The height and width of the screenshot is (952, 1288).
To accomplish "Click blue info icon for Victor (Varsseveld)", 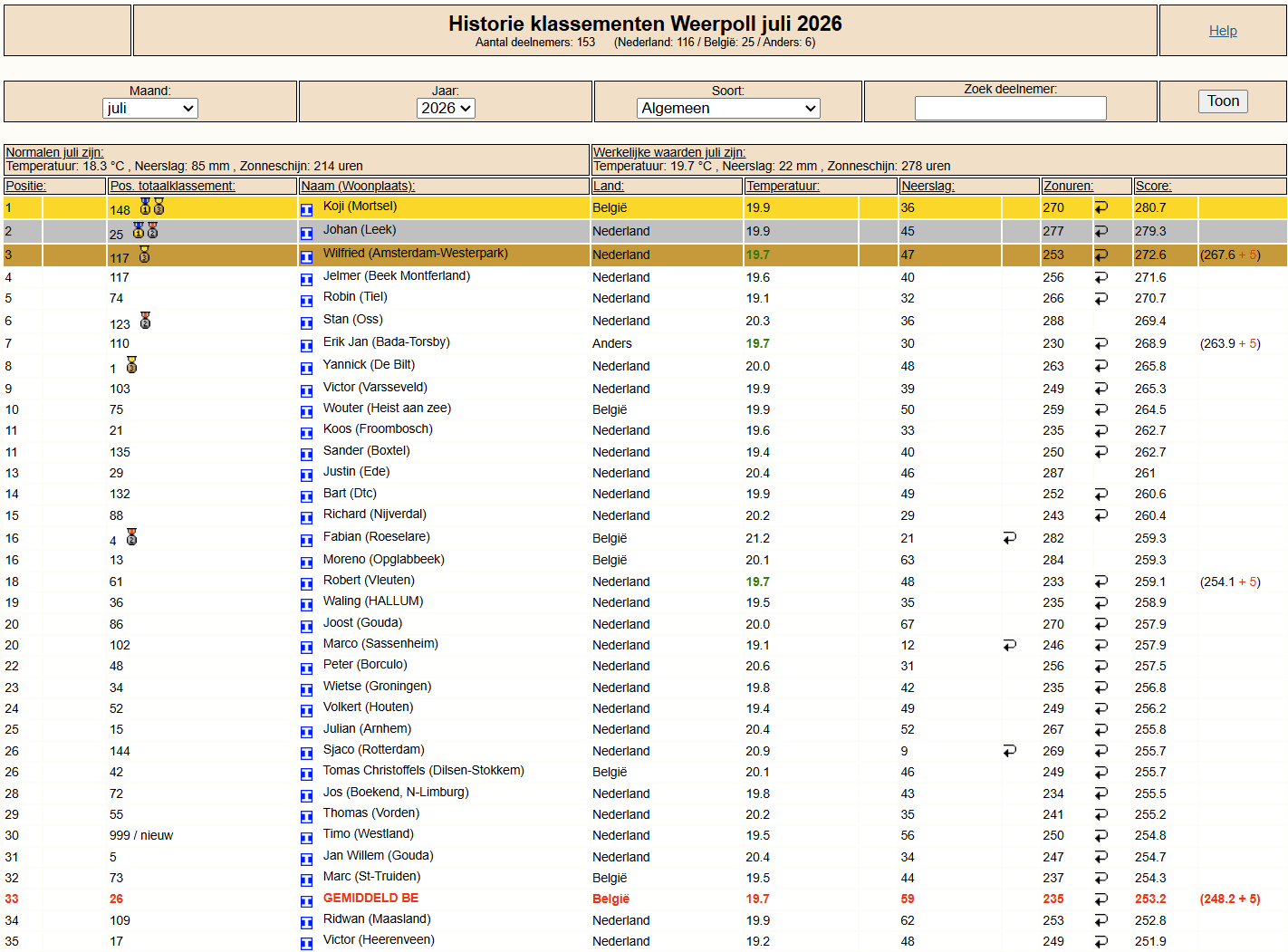I will (x=306, y=390).
